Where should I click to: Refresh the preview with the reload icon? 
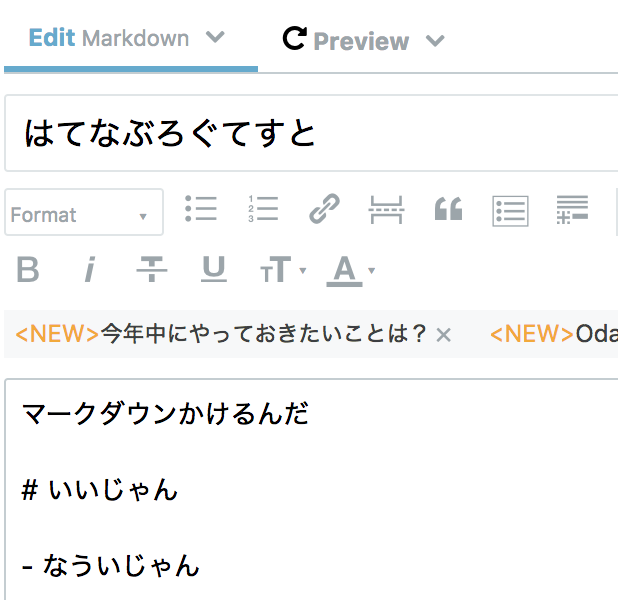[x=294, y=38]
